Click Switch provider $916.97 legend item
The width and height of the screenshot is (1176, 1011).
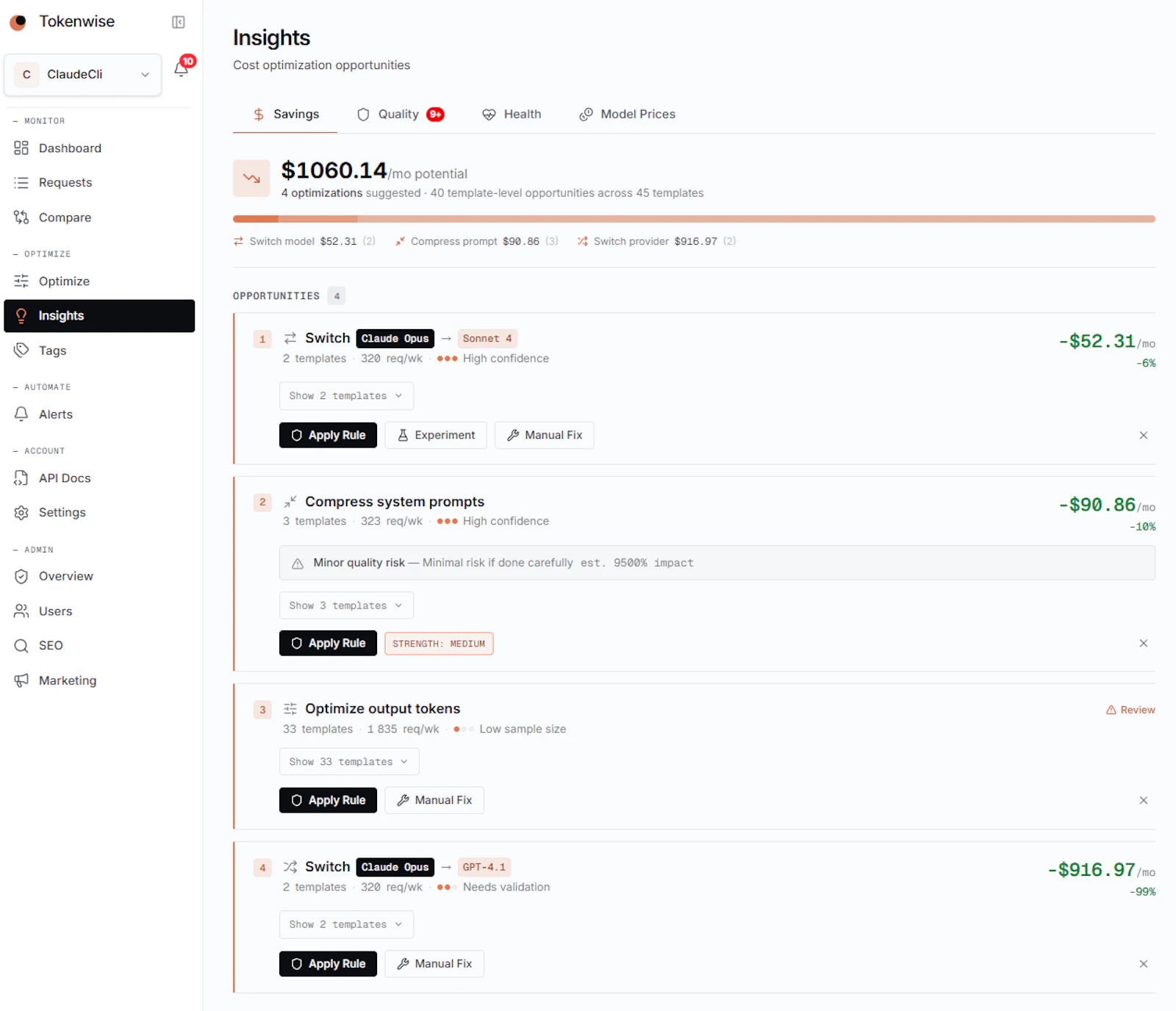(x=656, y=242)
